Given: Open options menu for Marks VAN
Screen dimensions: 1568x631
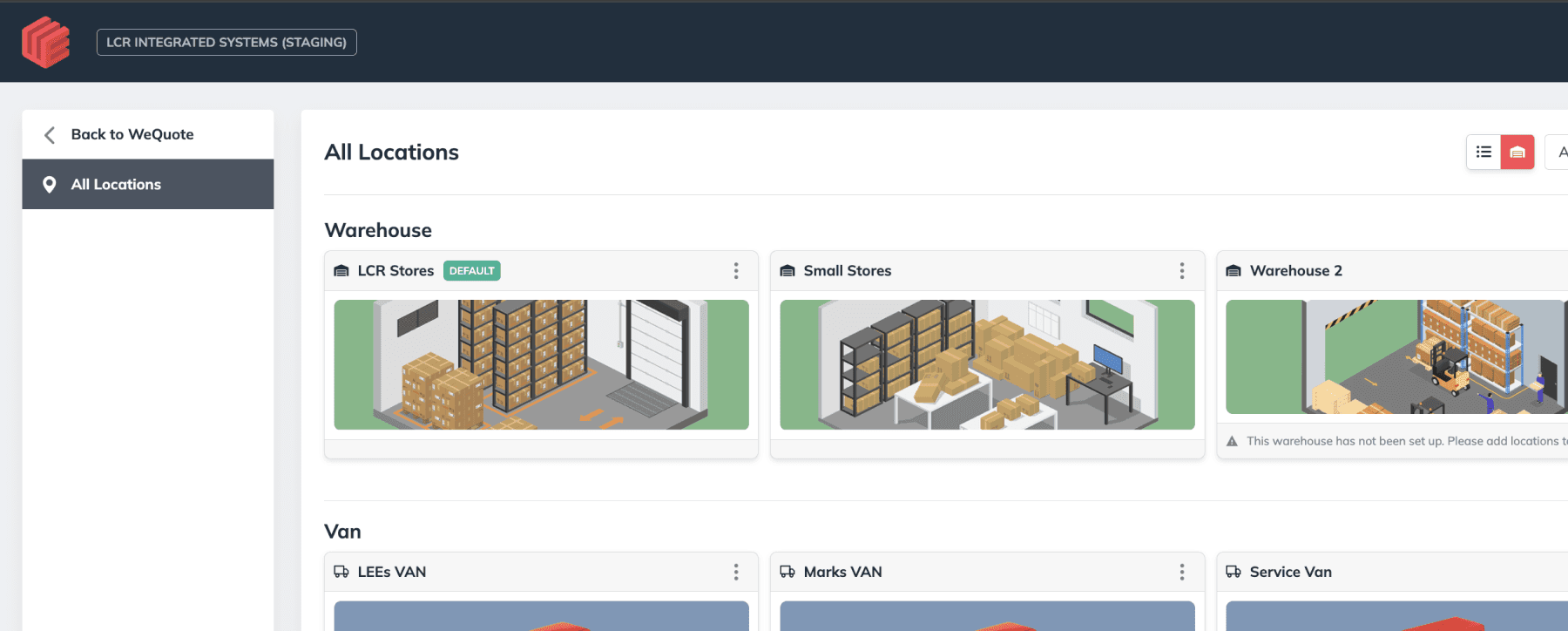Looking at the screenshot, I should [x=1182, y=572].
